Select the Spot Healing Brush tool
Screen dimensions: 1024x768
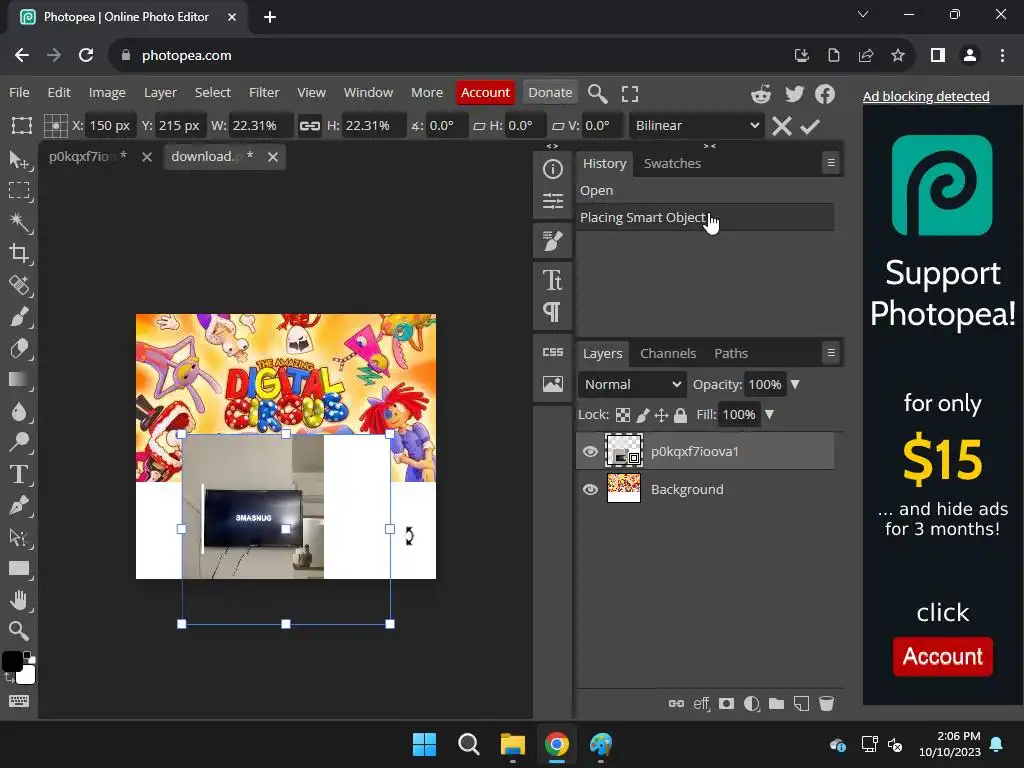(18, 285)
